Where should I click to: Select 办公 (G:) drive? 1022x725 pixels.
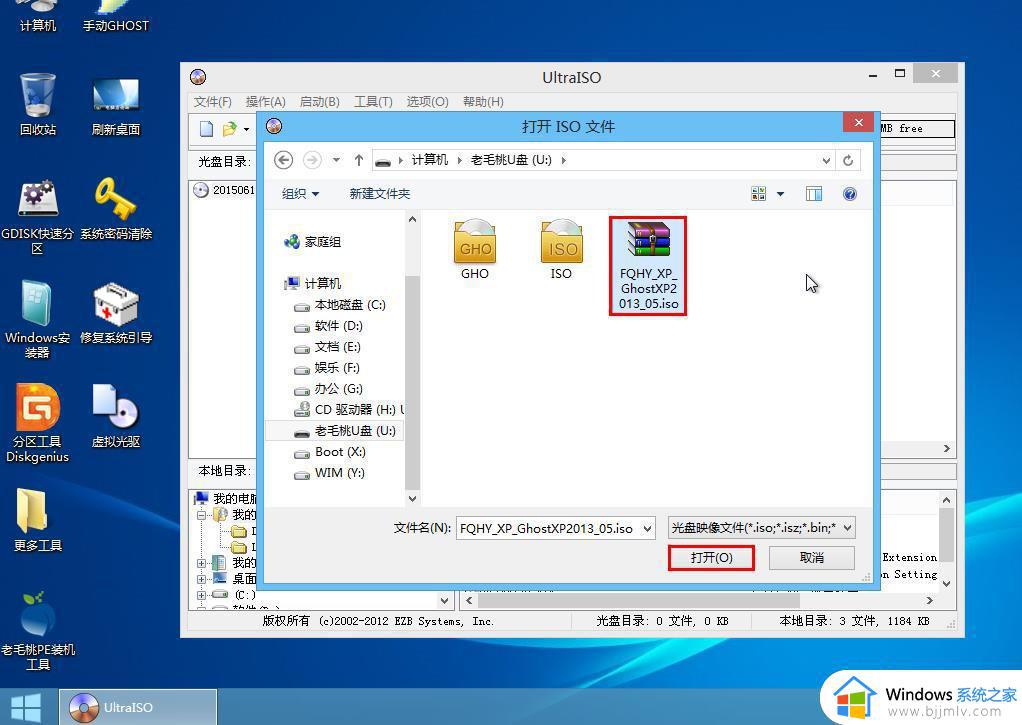click(328, 389)
